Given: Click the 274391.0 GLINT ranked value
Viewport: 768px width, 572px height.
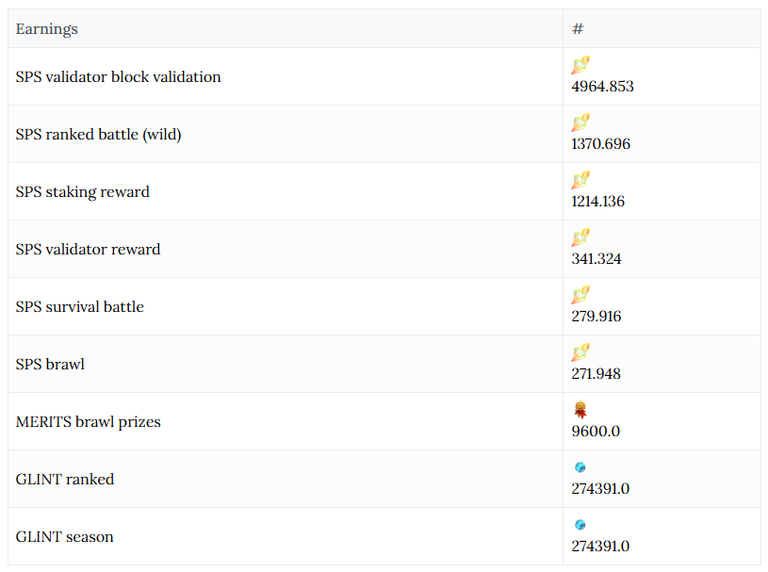Looking at the screenshot, I should [x=600, y=489].
